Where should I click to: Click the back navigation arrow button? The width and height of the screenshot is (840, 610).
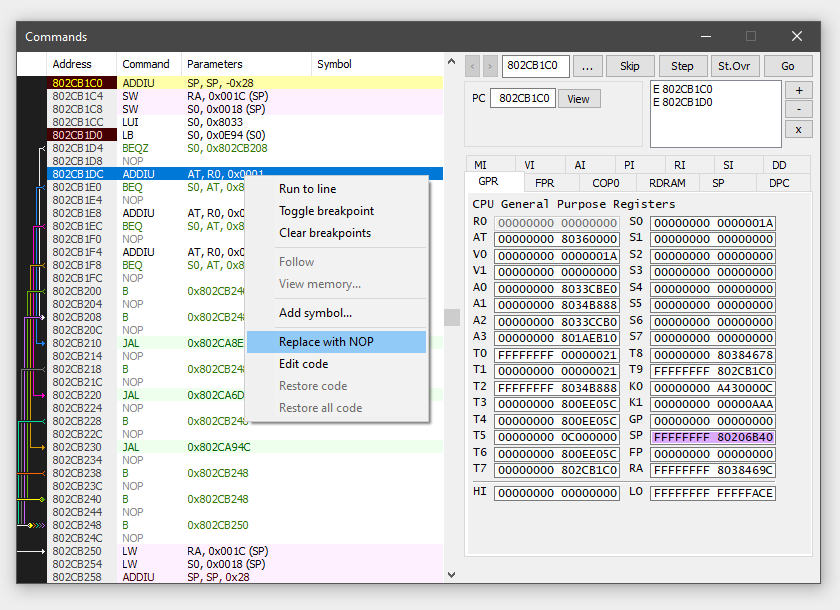pyautogui.click(x=473, y=67)
